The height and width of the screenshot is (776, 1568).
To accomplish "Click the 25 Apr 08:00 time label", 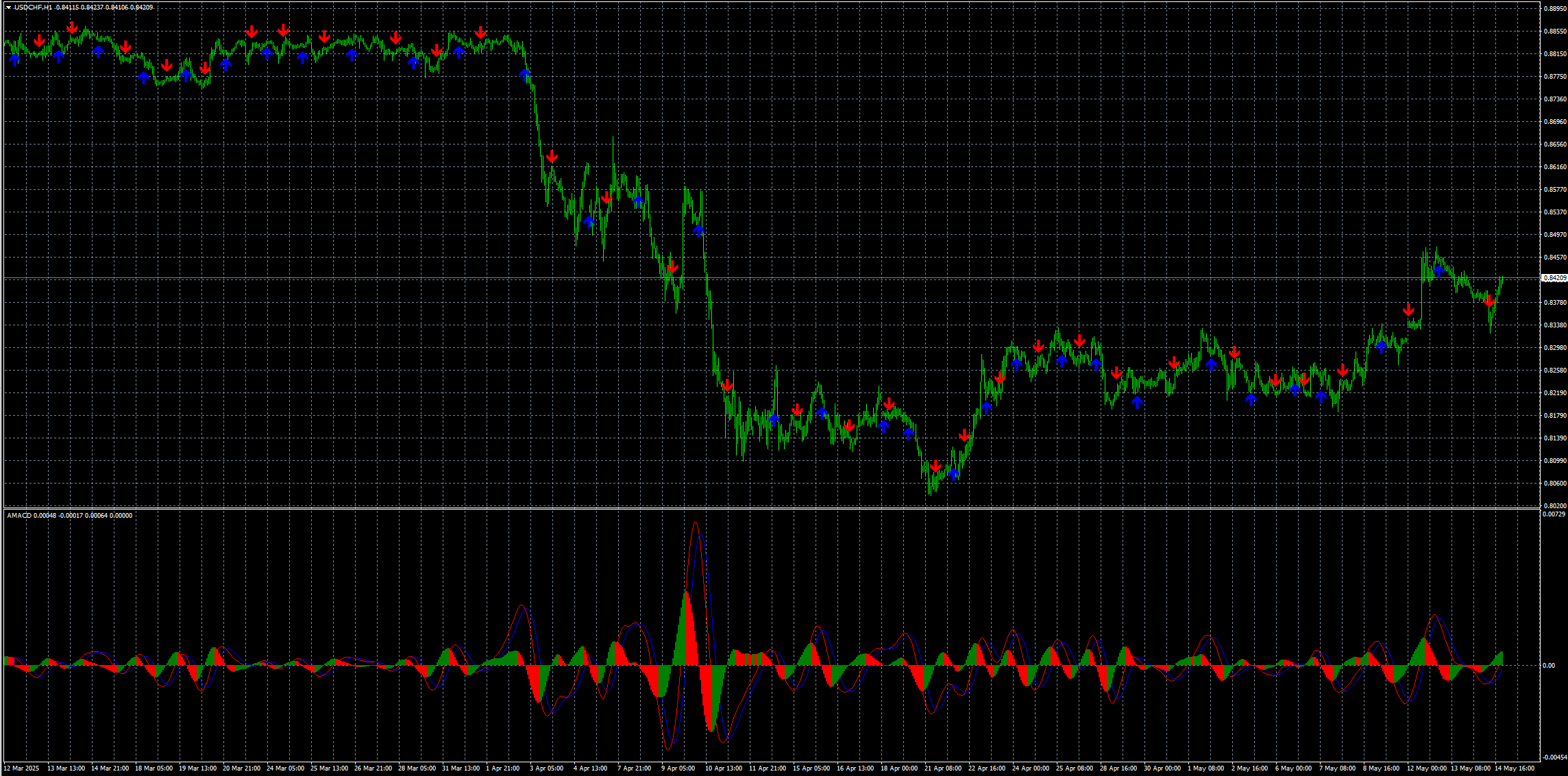I will pyautogui.click(x=1075, y=768).
